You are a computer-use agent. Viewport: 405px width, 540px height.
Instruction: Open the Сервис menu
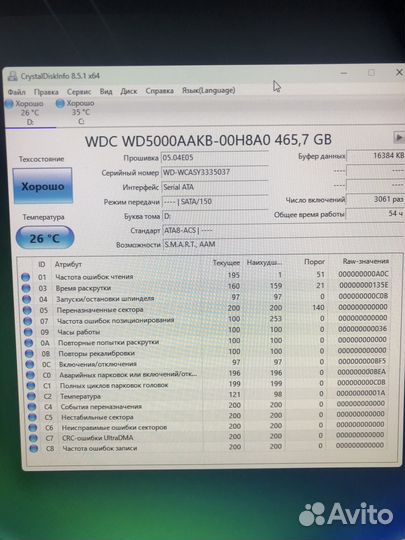coord(79,92)
